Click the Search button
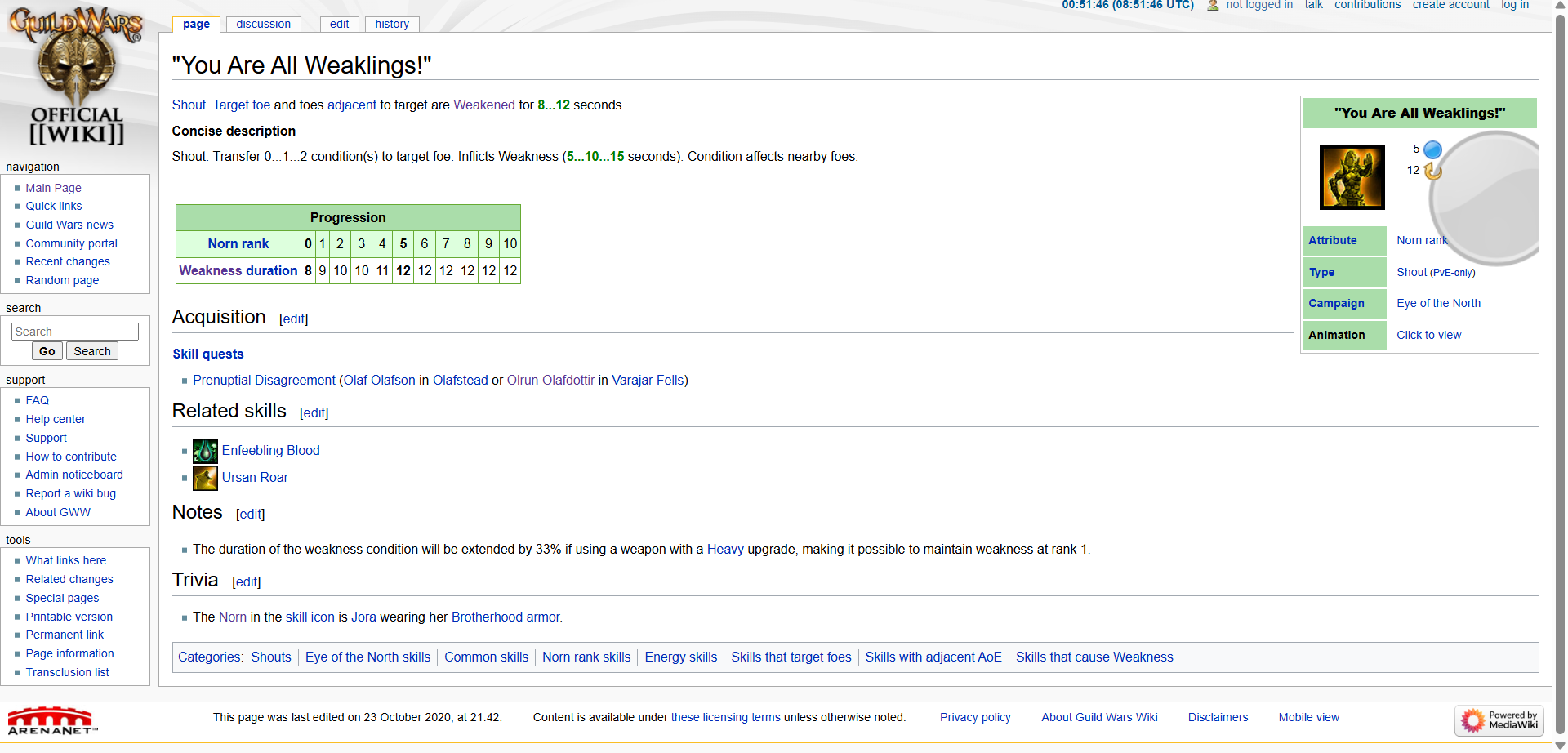The width and height of the screenshot is (1568, 753). point(92,351)
